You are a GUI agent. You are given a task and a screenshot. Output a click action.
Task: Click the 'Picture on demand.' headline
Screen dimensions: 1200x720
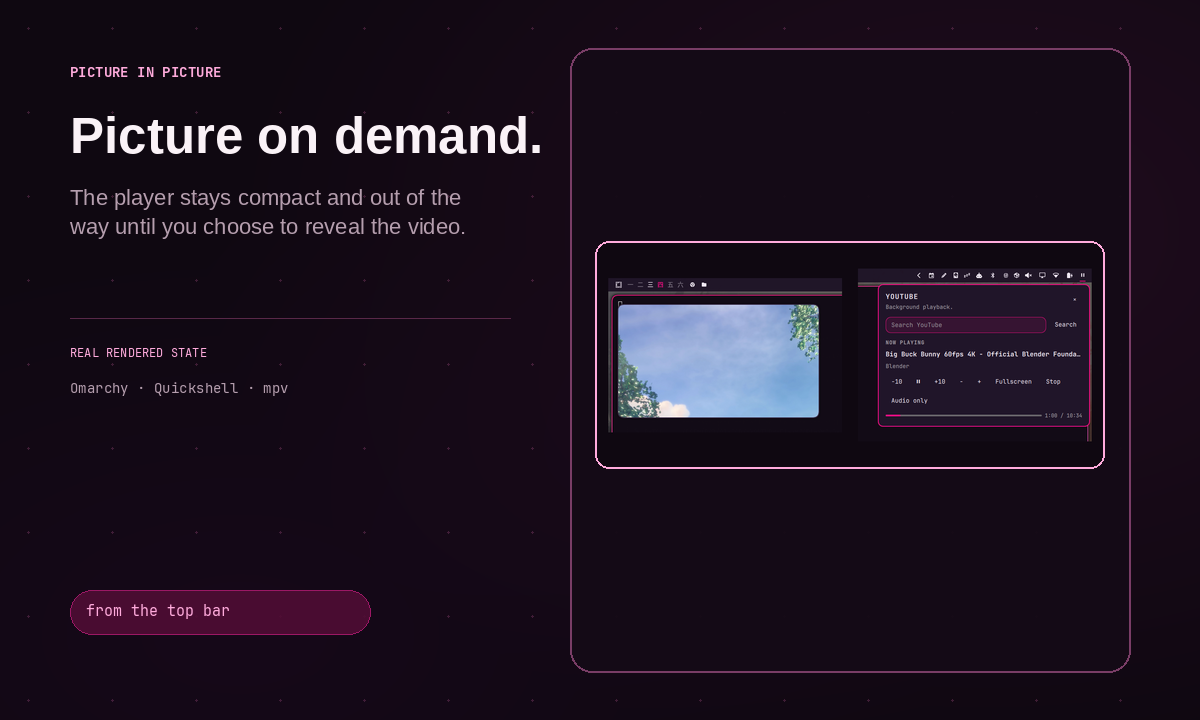(306, 136)
